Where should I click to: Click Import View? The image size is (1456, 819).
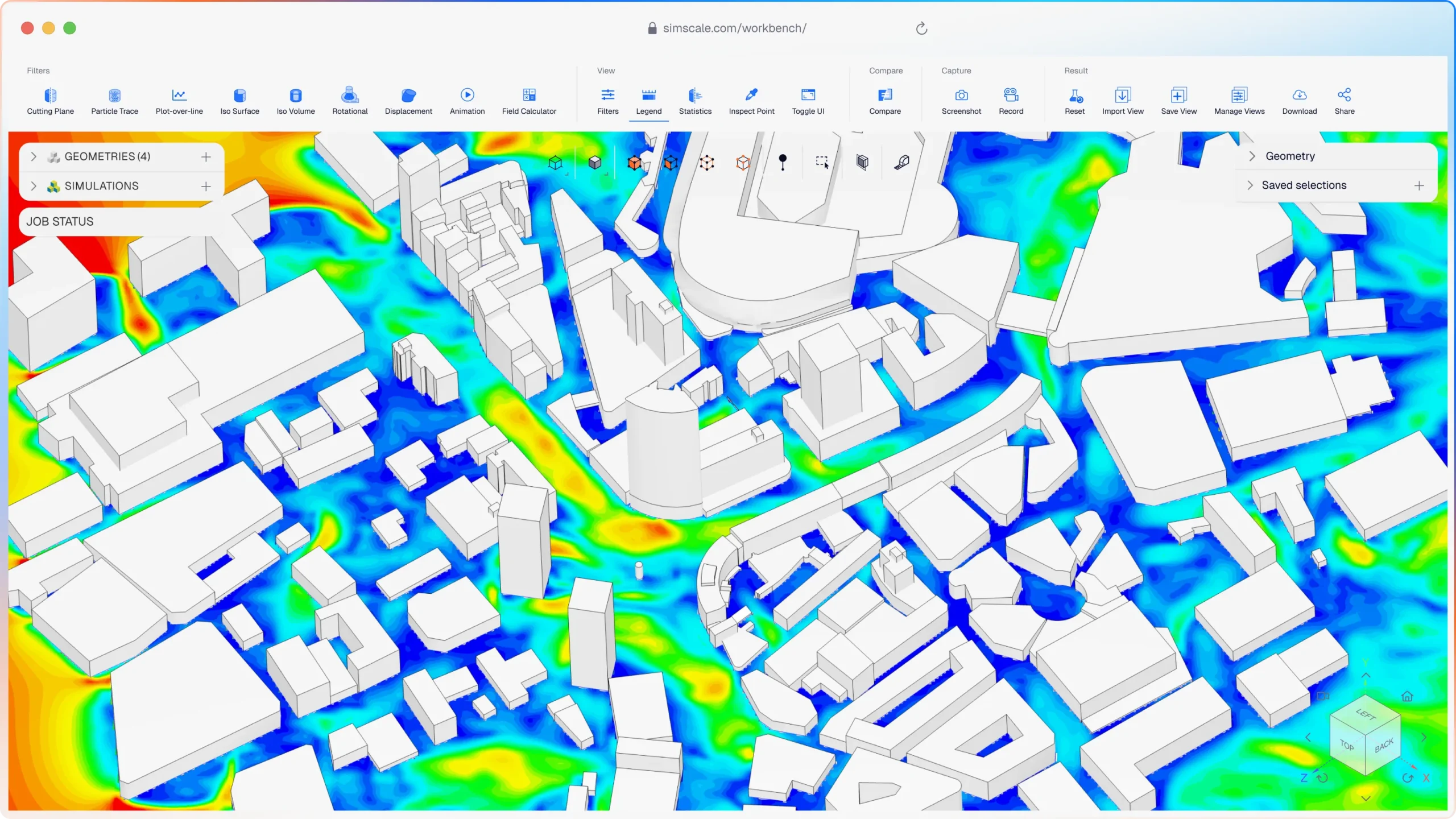click(1123, 101)
